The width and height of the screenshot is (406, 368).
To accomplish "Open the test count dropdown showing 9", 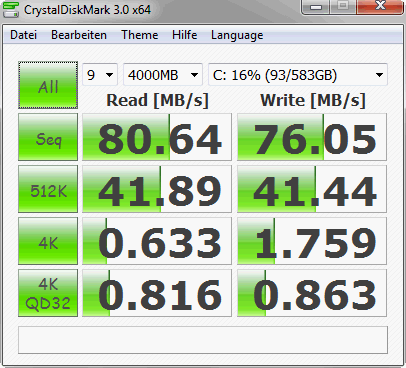I will (x=100, y=75).
